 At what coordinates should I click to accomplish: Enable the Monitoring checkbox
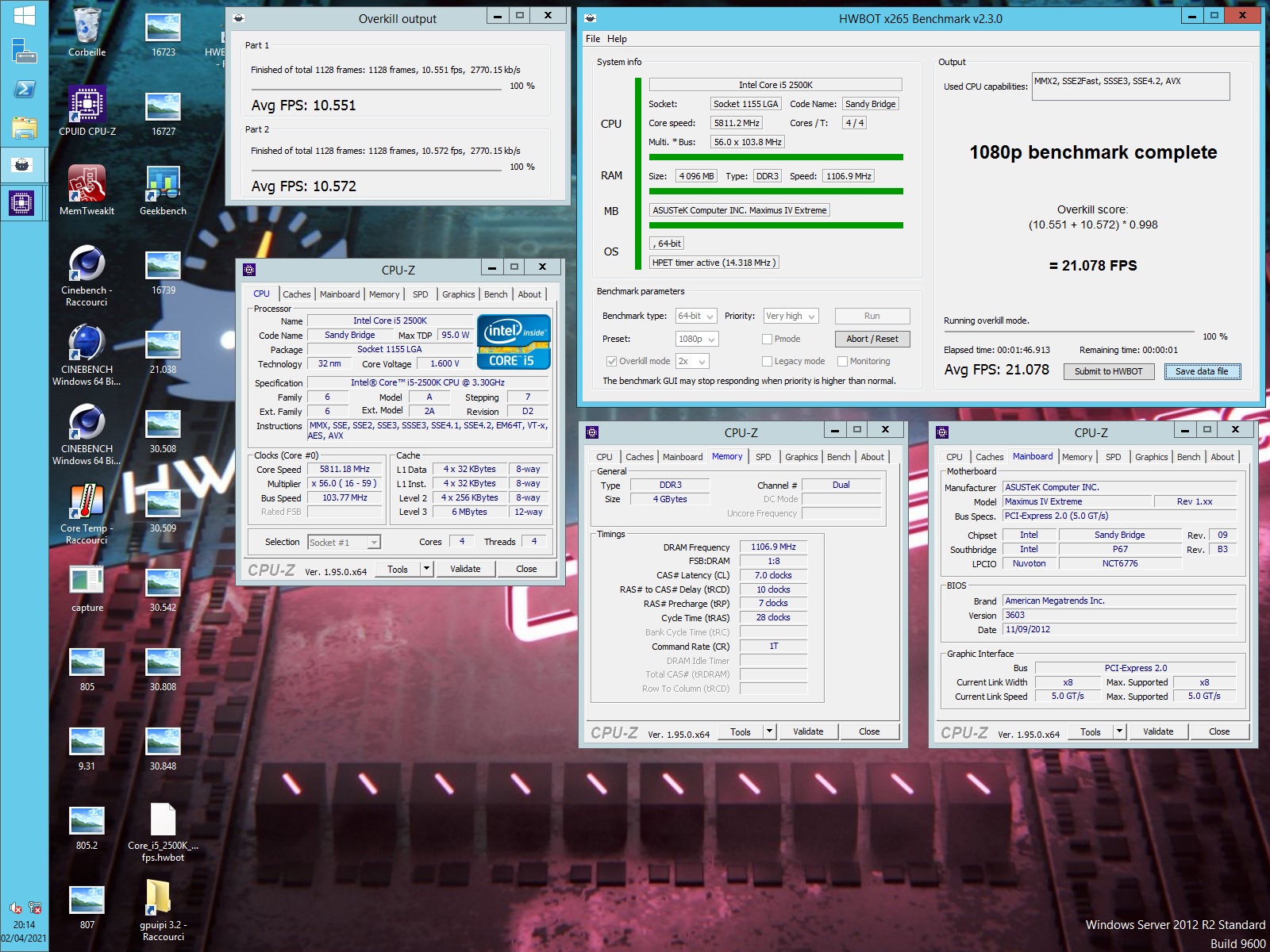[843, 361]
